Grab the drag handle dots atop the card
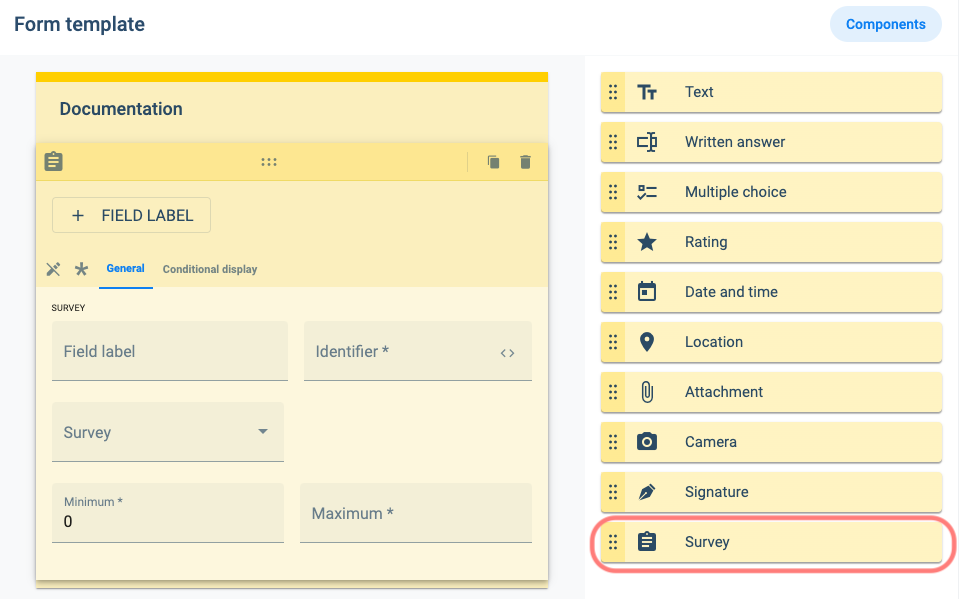The width and height of the screenshot is (959, 599). (x=268, y=162)
